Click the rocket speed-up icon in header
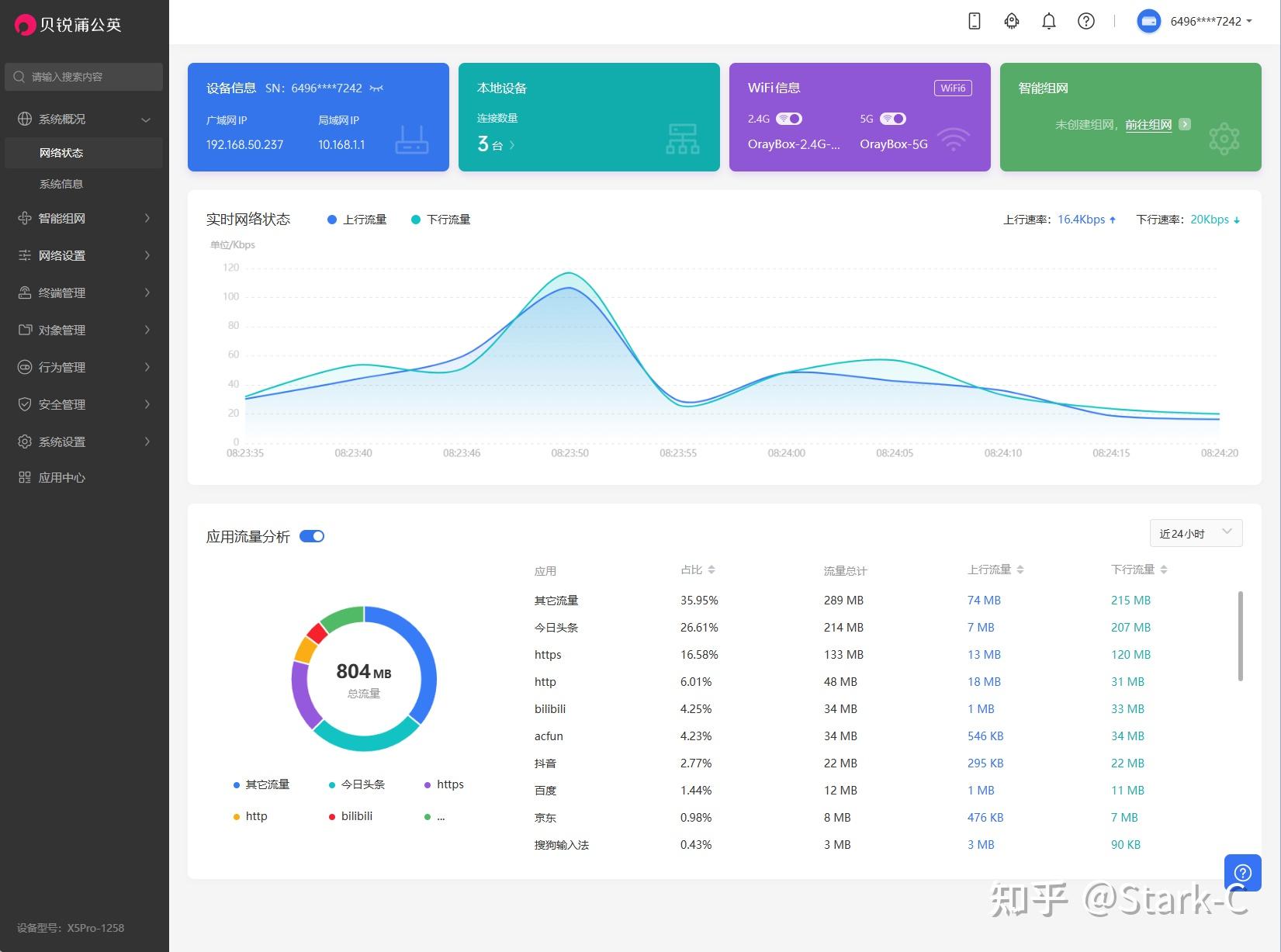Viewport: 1281px width, 952px height. [x=1012, y=21]
